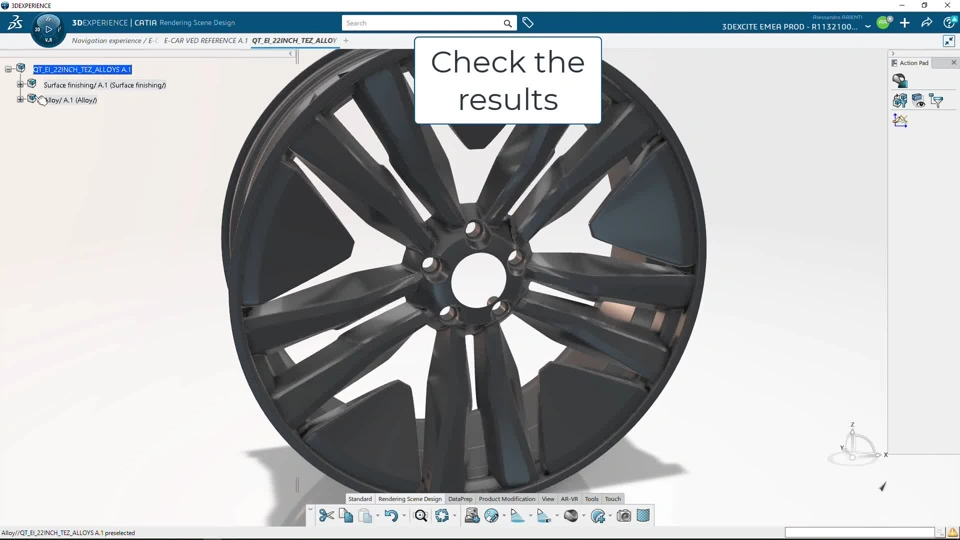Click the round blue icon with plus

(x=598, y=516)
